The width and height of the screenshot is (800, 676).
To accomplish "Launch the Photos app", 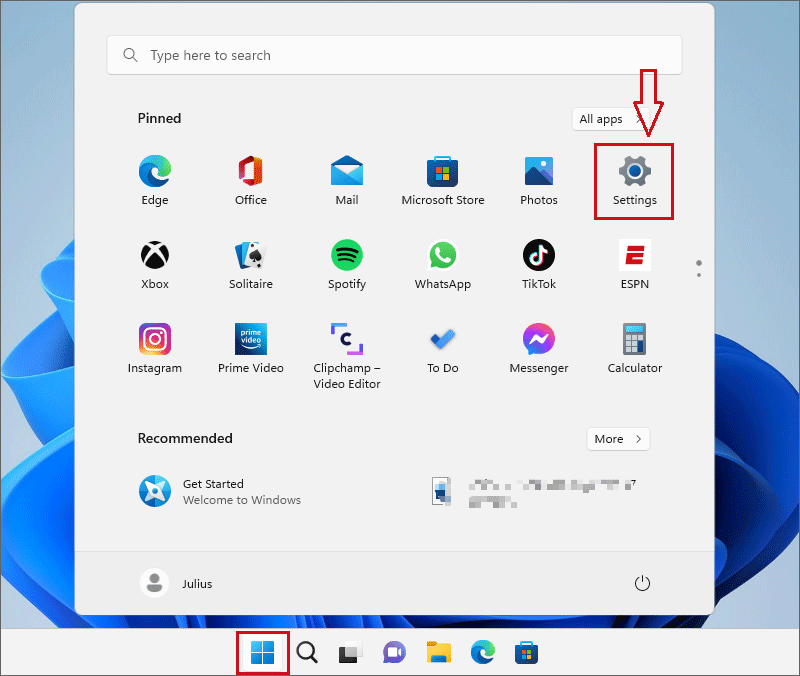I will click(x=539, y=181).
